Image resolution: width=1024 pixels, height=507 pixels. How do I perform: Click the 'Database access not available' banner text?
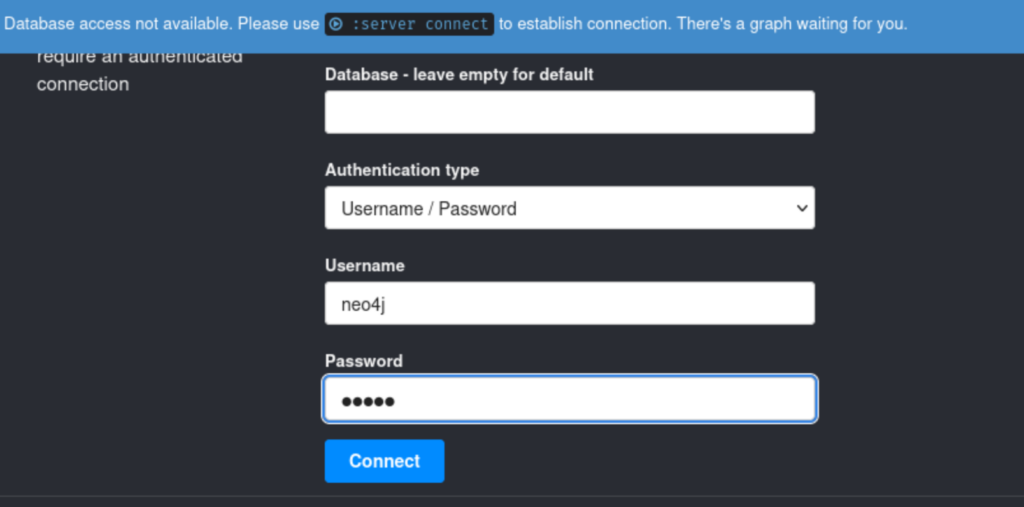[117, 24]
